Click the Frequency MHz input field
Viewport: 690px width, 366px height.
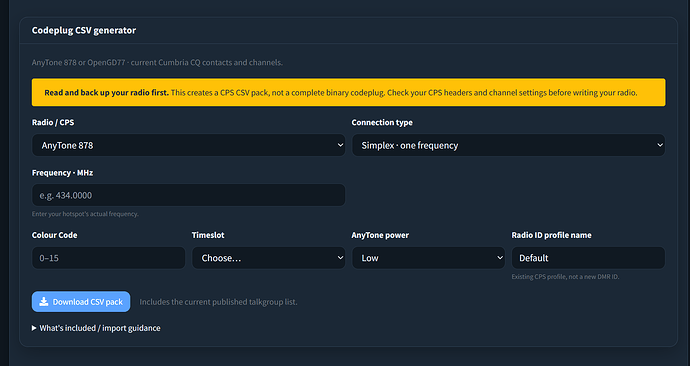coord(188,195)
